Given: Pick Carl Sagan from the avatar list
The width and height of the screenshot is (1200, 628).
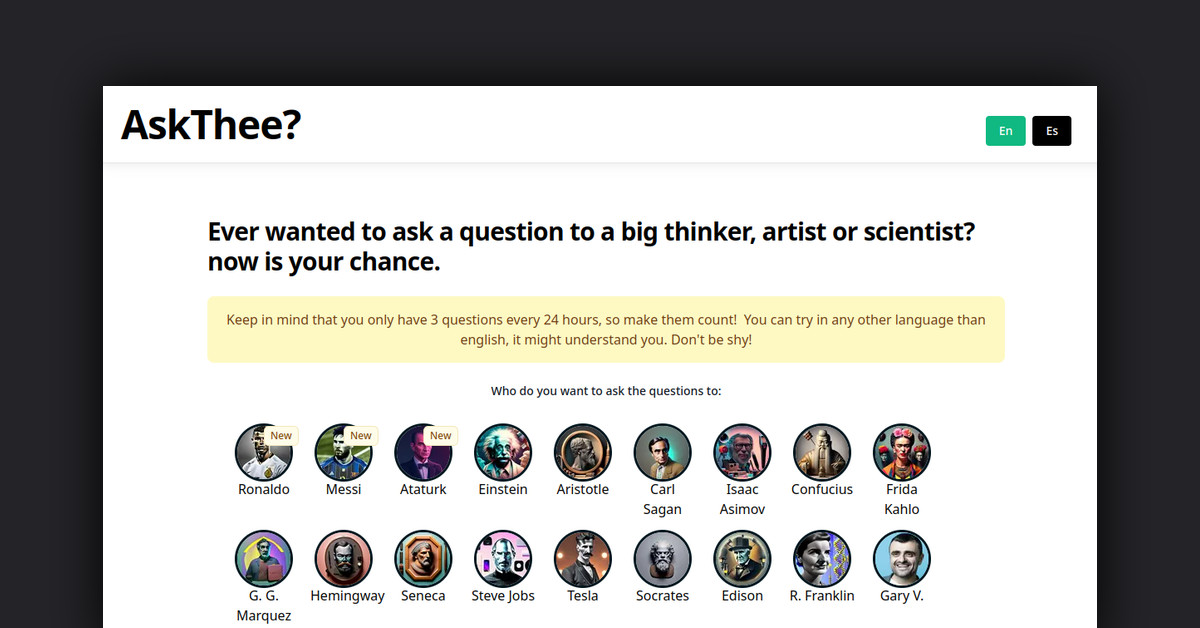Looking at the screenshot, I should [662, 452].
